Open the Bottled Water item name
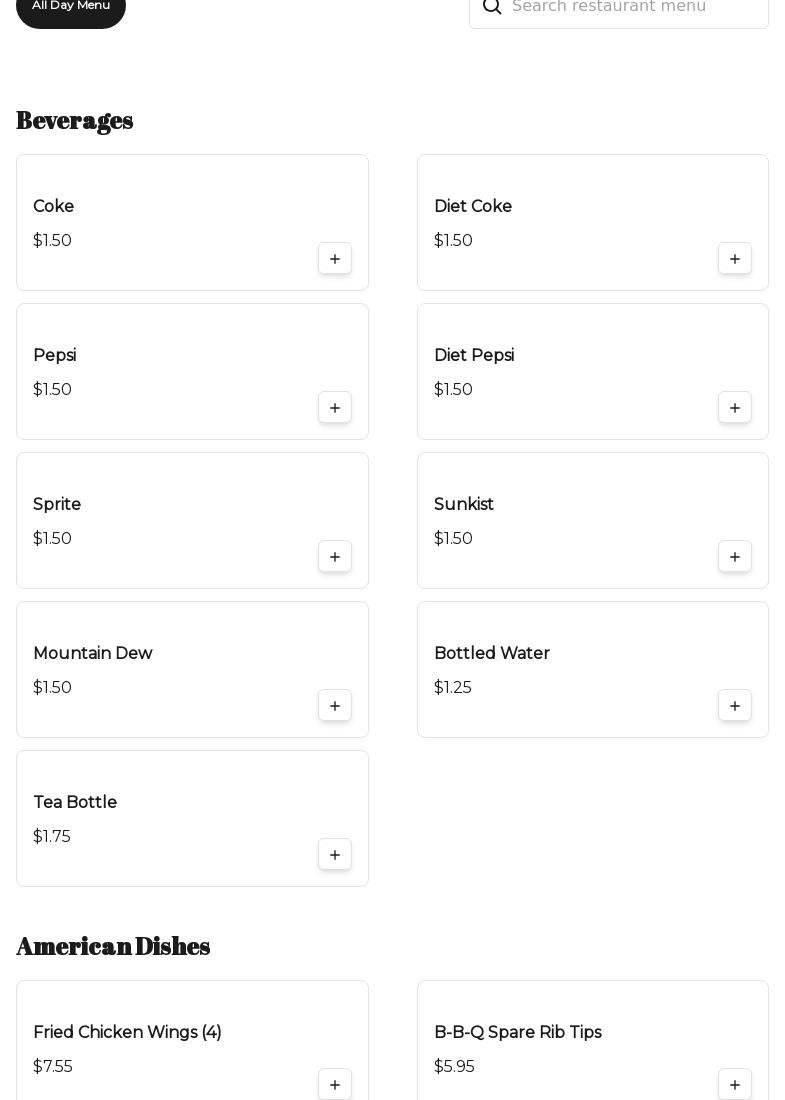 [491, 653]
